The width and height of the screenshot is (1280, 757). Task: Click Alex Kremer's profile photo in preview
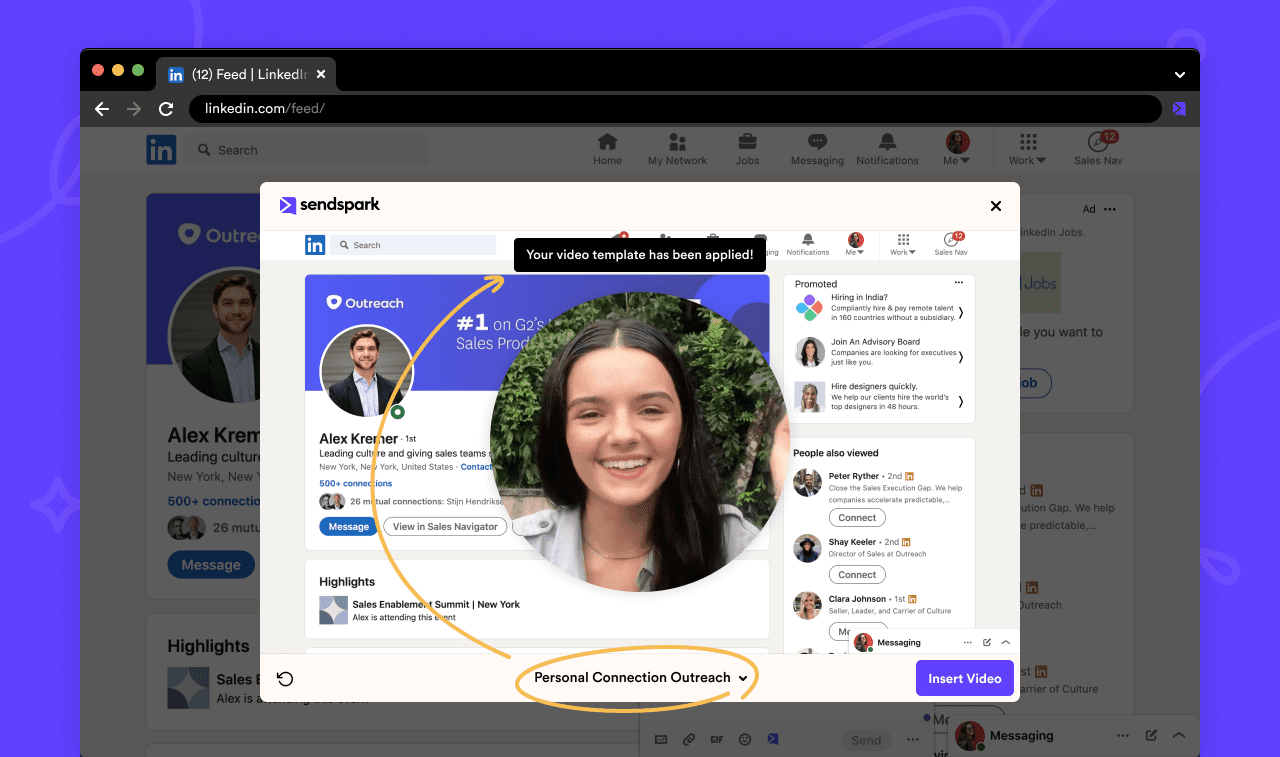click(x=367, y=371)
